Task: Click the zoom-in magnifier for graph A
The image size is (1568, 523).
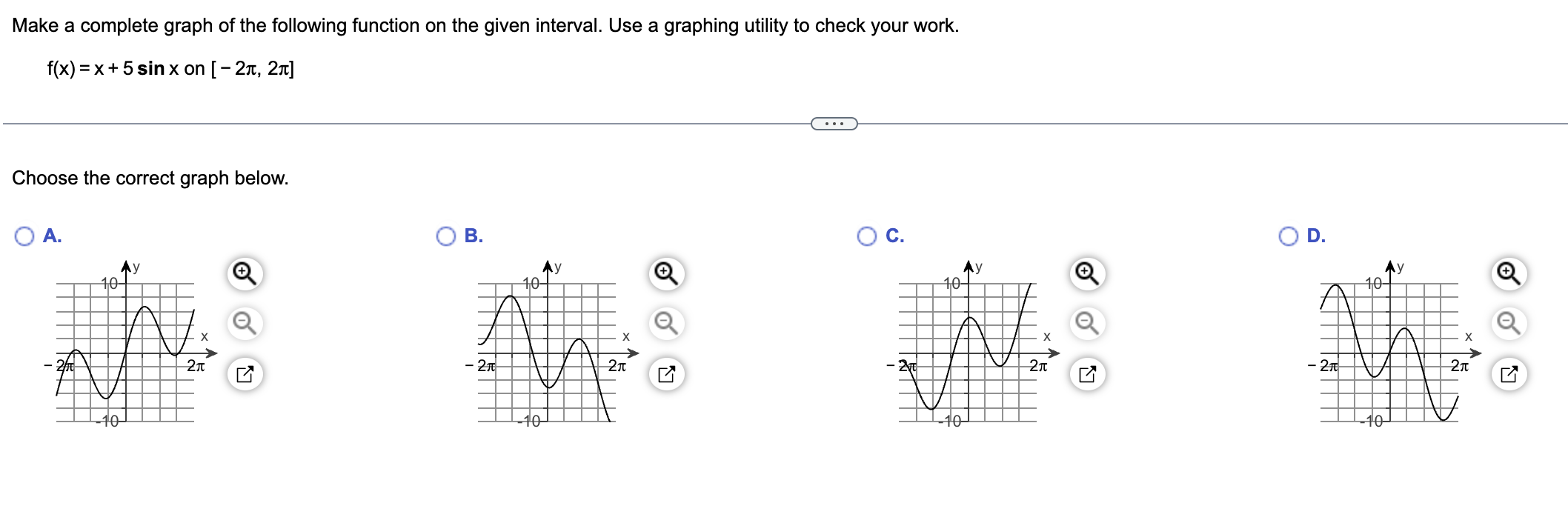Action: [x=245, y=274]
